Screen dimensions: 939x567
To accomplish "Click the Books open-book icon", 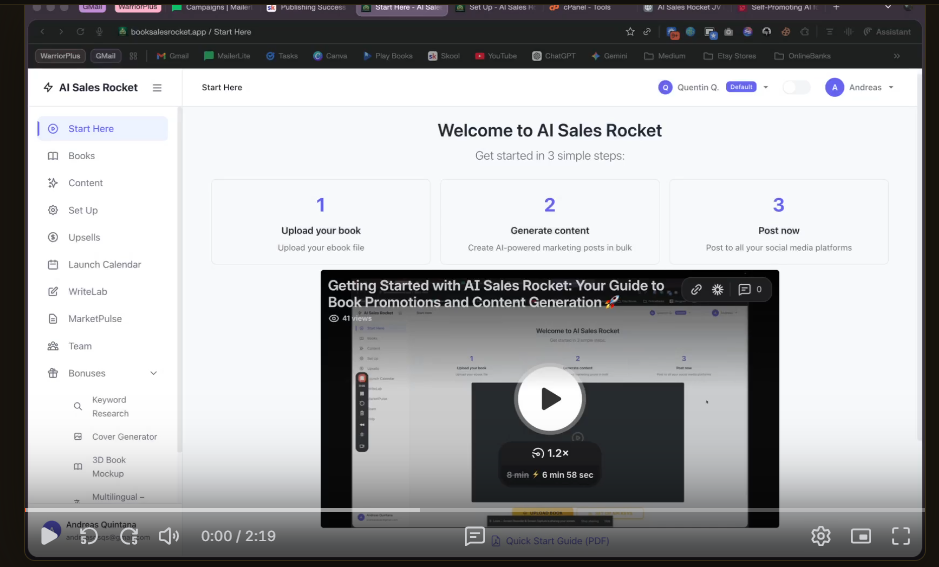I will coord(53,156).
